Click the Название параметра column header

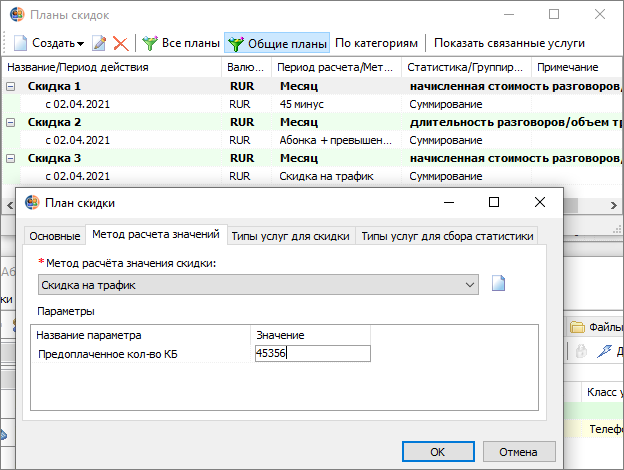click(x=140, y=335)
